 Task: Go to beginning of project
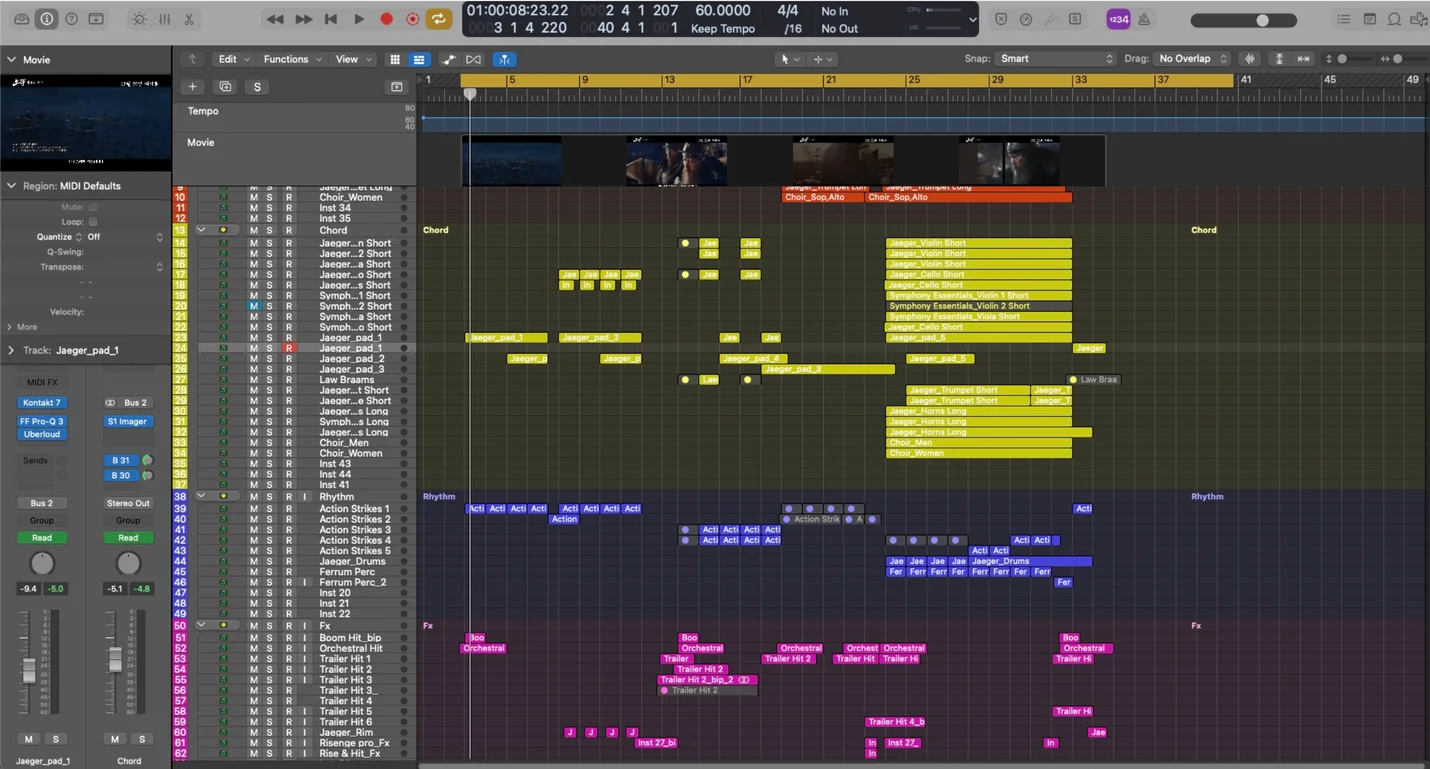[331, 19]
